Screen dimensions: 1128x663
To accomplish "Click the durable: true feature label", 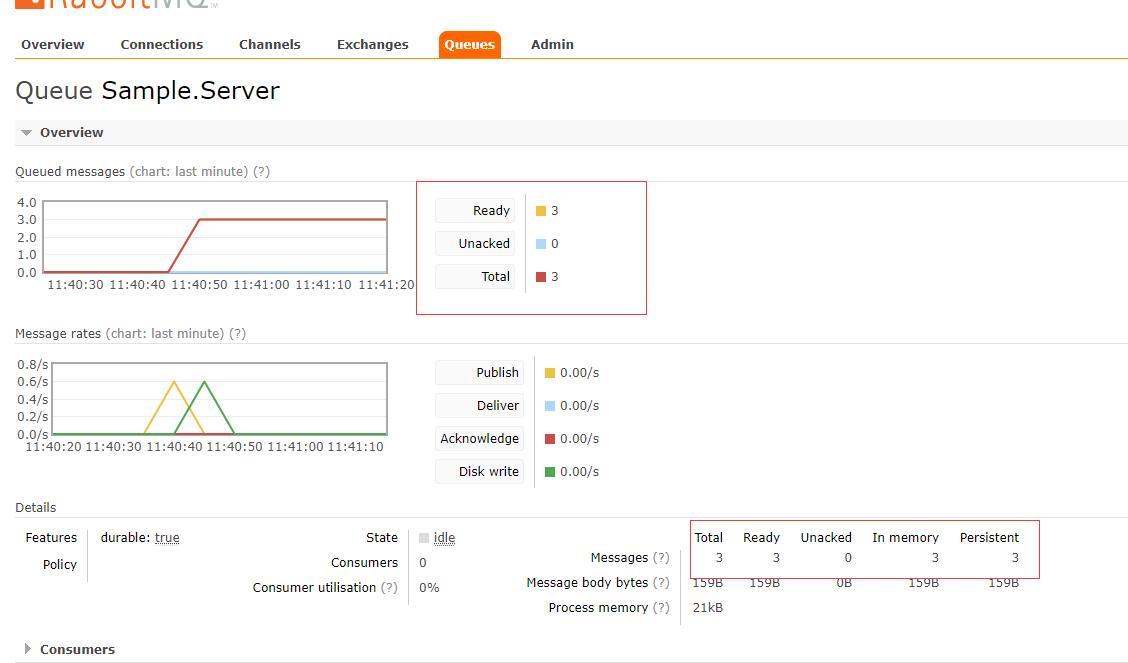I will pos(140,538).
